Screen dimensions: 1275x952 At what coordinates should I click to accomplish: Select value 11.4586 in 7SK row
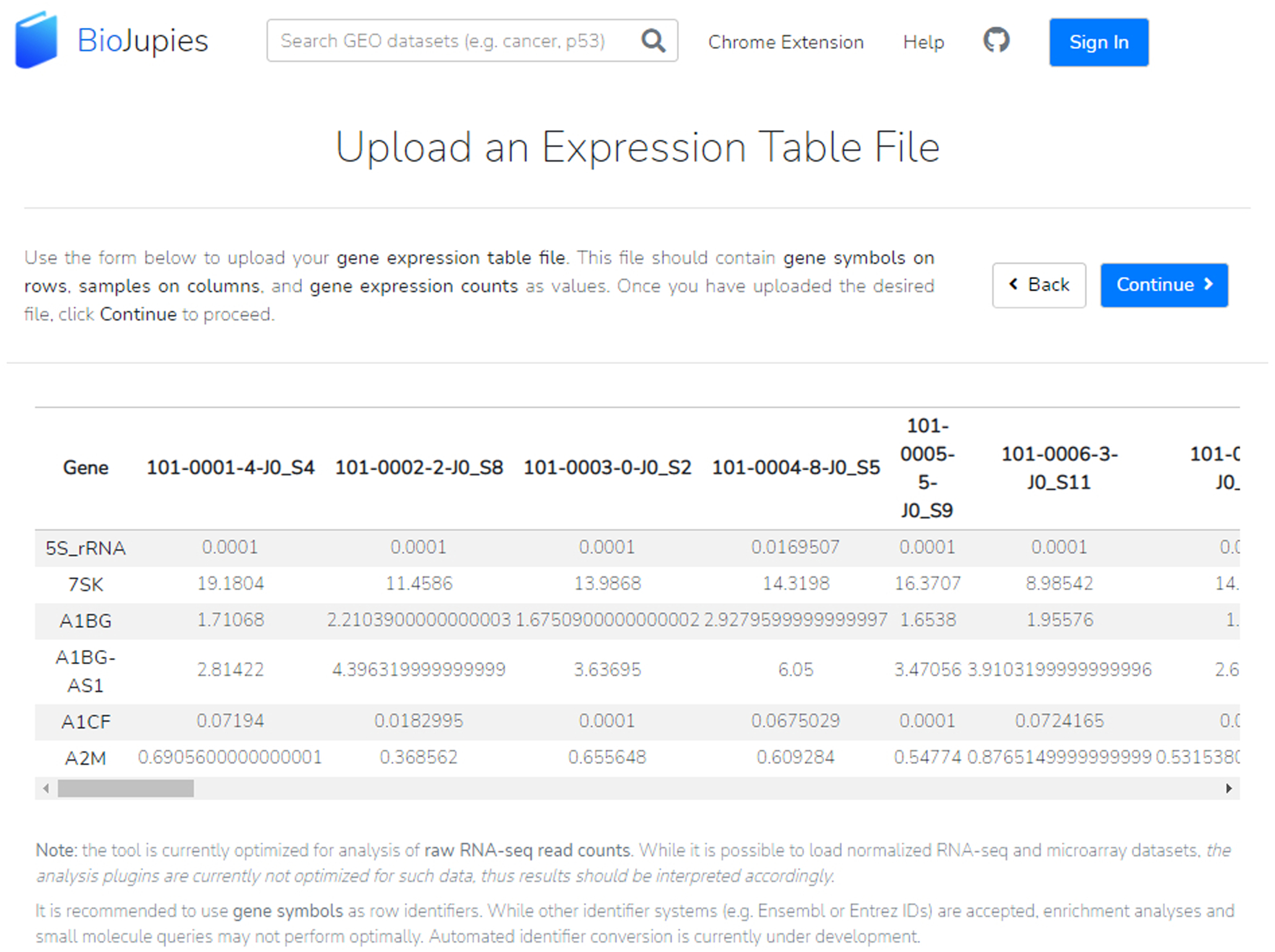[x=419, y=583]
